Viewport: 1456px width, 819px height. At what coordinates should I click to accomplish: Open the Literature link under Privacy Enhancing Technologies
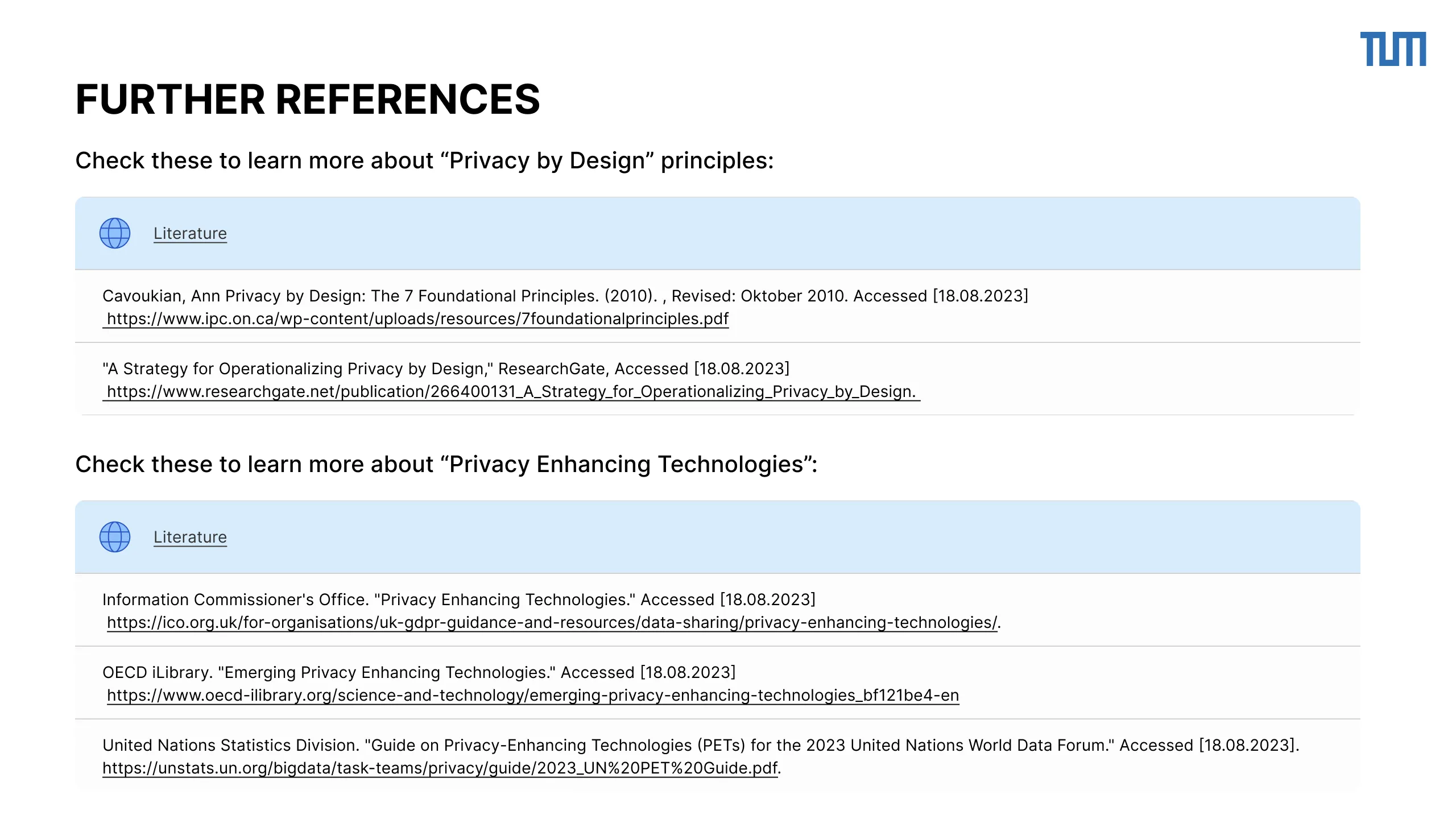[190, 537]
